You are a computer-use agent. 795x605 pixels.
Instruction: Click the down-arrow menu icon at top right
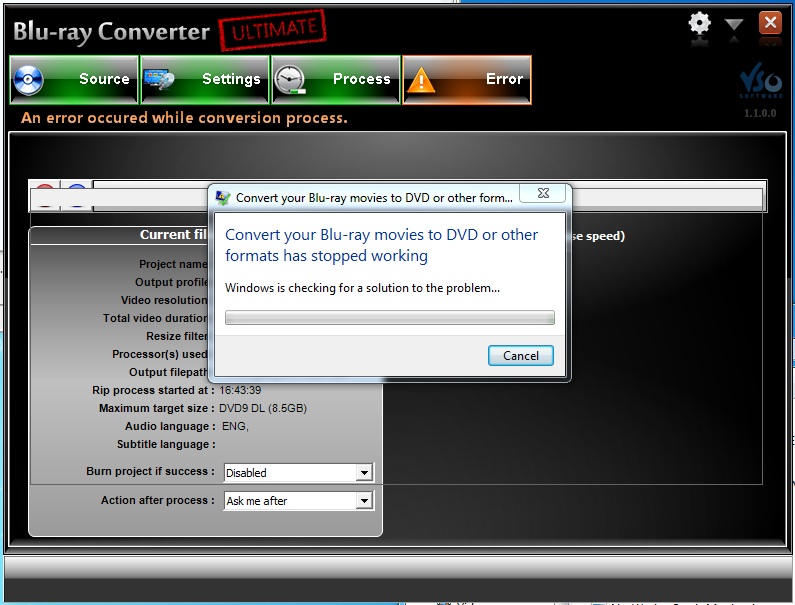(x=734, y=24)
